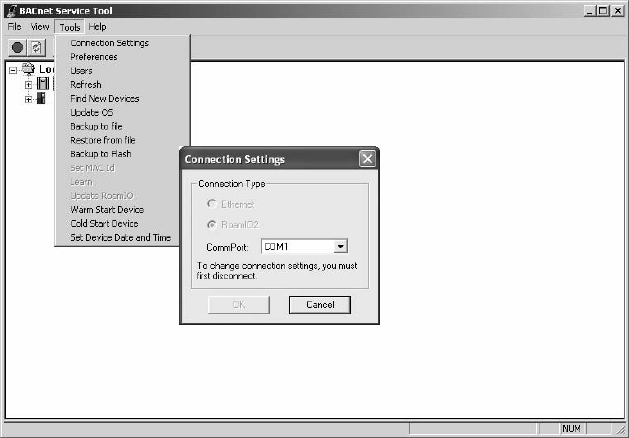This screenshot has height=438, width=629.
Task: Open the Help menu
Action: coord(97,27)
